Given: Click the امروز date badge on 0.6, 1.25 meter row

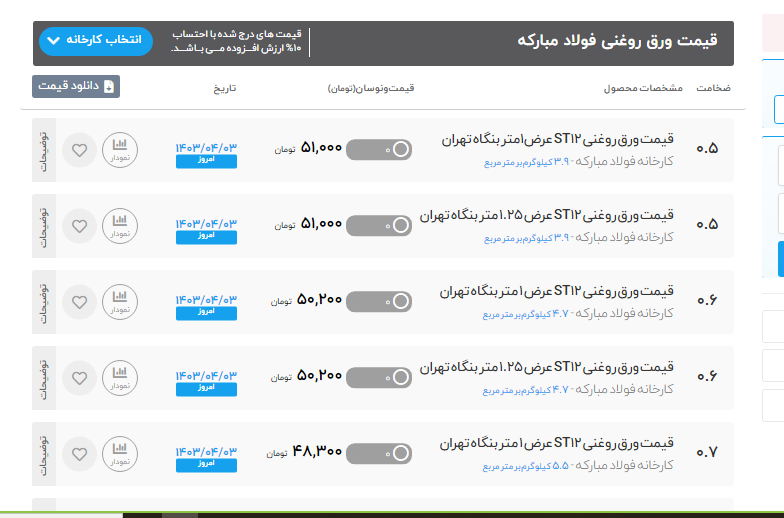Looking at the screenshot, I should (206, 387).
